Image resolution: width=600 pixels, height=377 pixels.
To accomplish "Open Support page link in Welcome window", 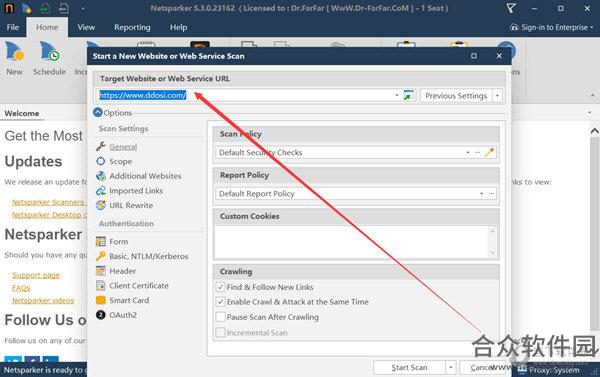I will tap(36, 275).
